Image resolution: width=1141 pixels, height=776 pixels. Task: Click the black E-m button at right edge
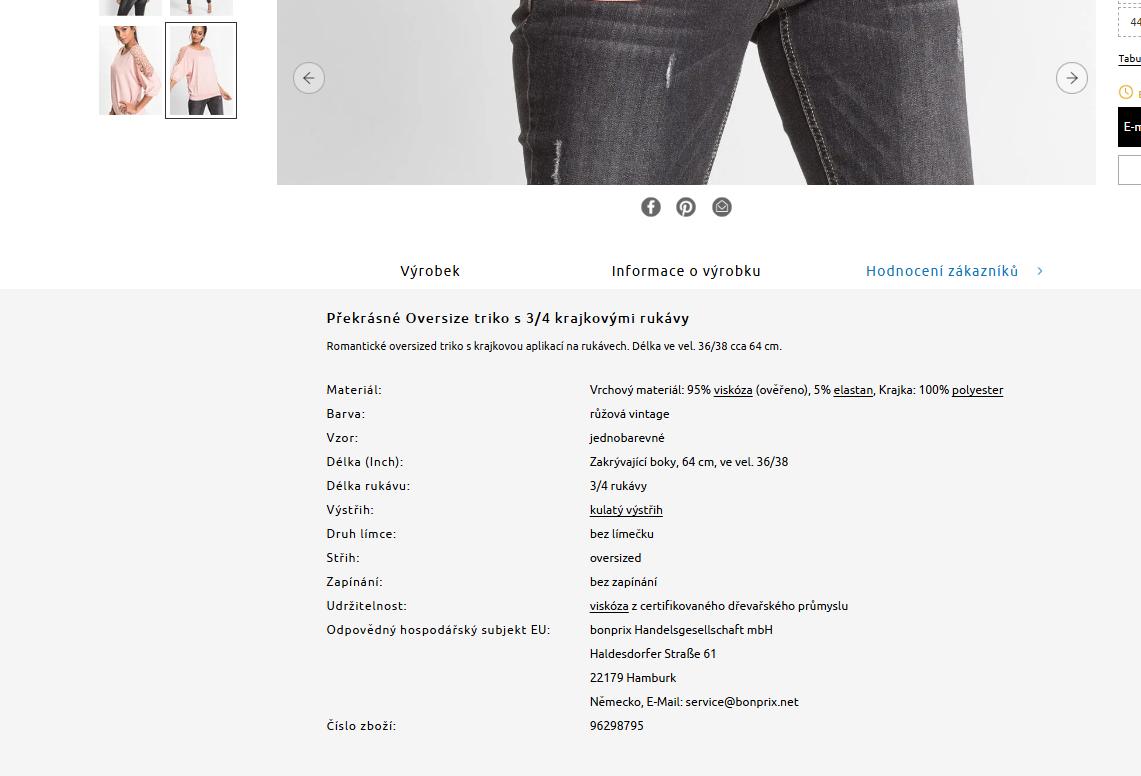[1129, 127]
